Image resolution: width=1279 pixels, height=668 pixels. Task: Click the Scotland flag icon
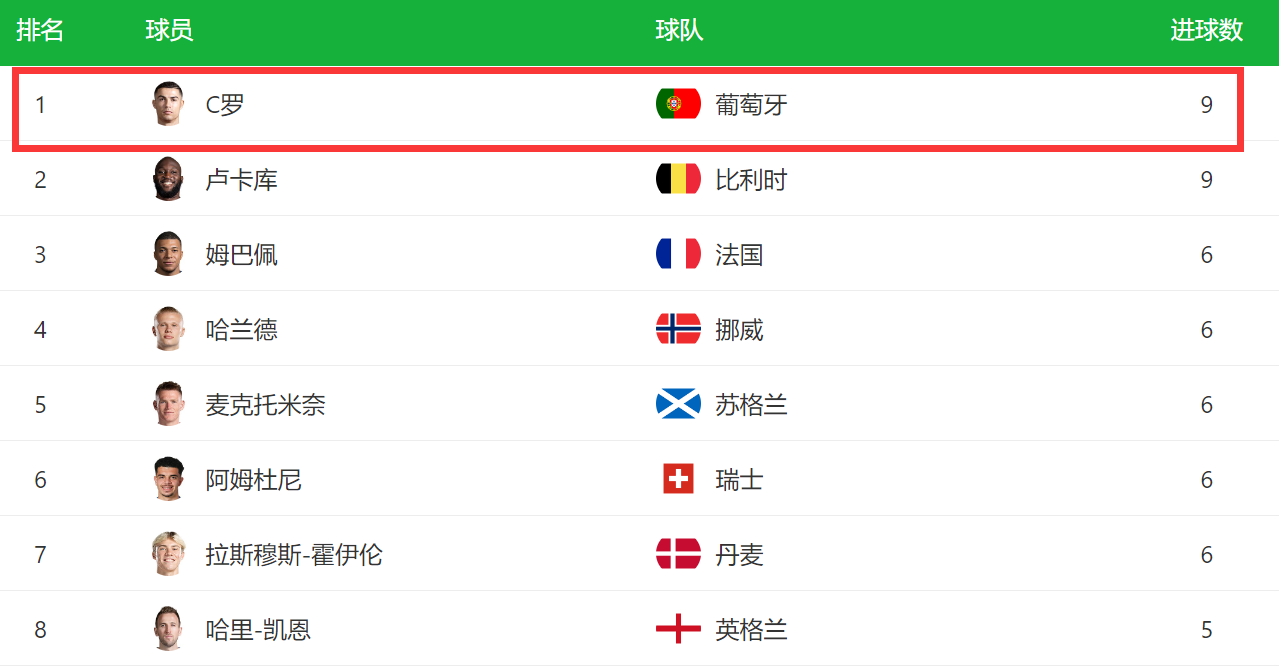(678, 404)
